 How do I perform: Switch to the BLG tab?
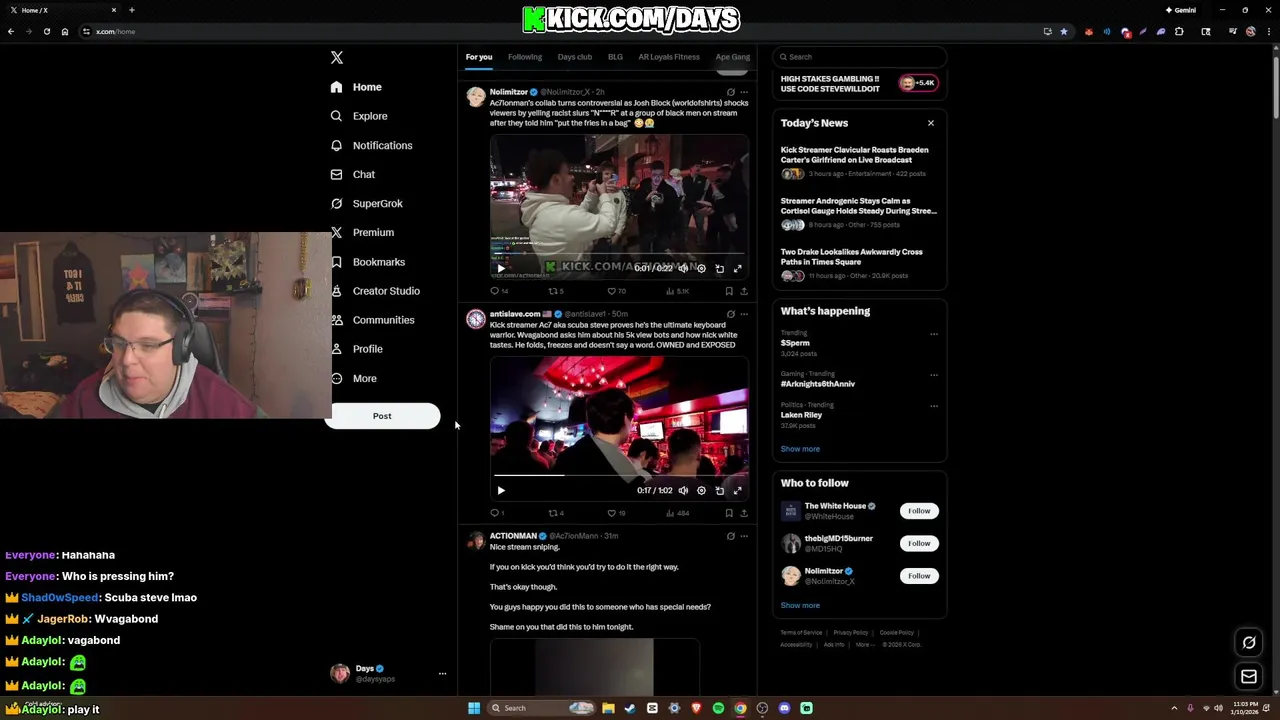(x=615, y=57)
